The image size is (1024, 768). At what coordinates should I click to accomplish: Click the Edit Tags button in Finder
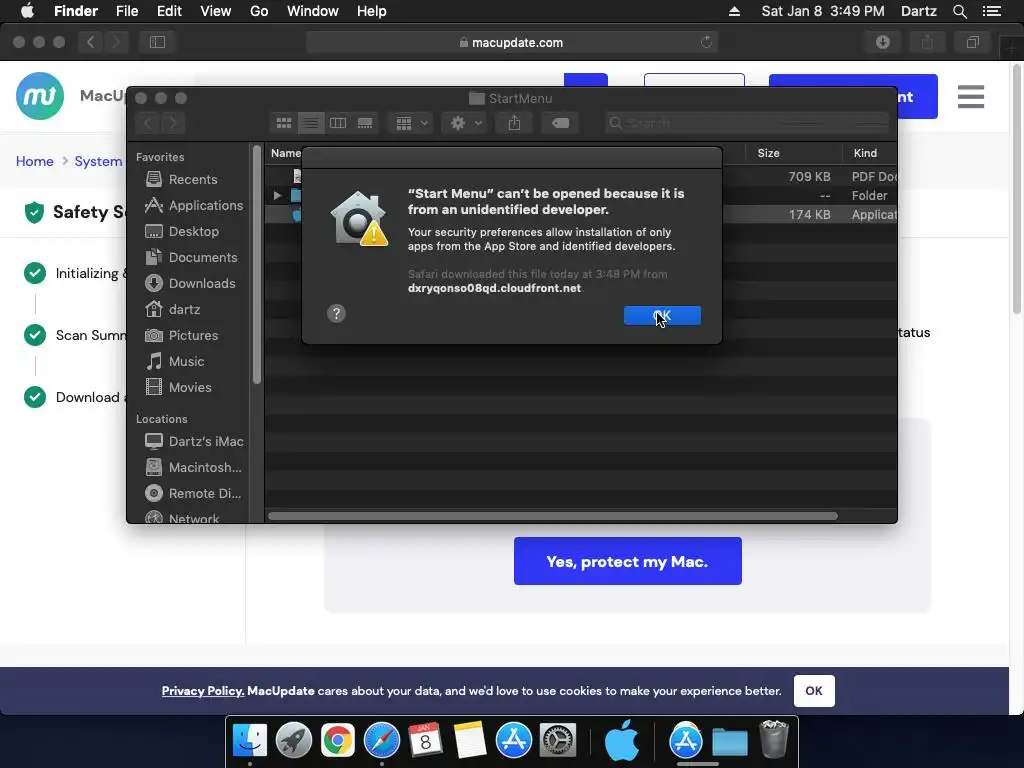(560, 123)
